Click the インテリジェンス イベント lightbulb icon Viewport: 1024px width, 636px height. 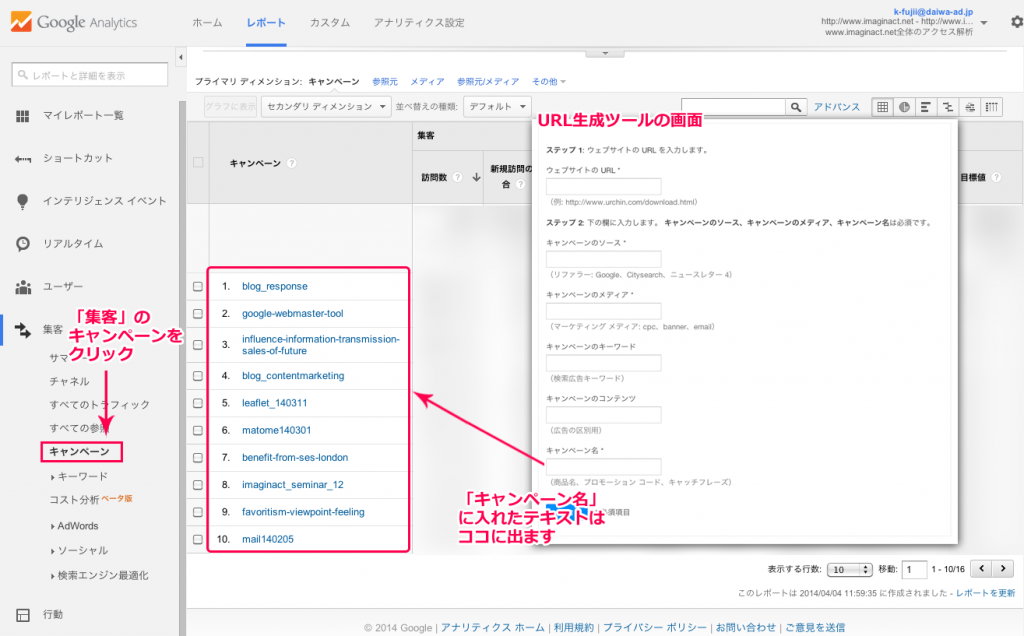click(x=23, y=201)
